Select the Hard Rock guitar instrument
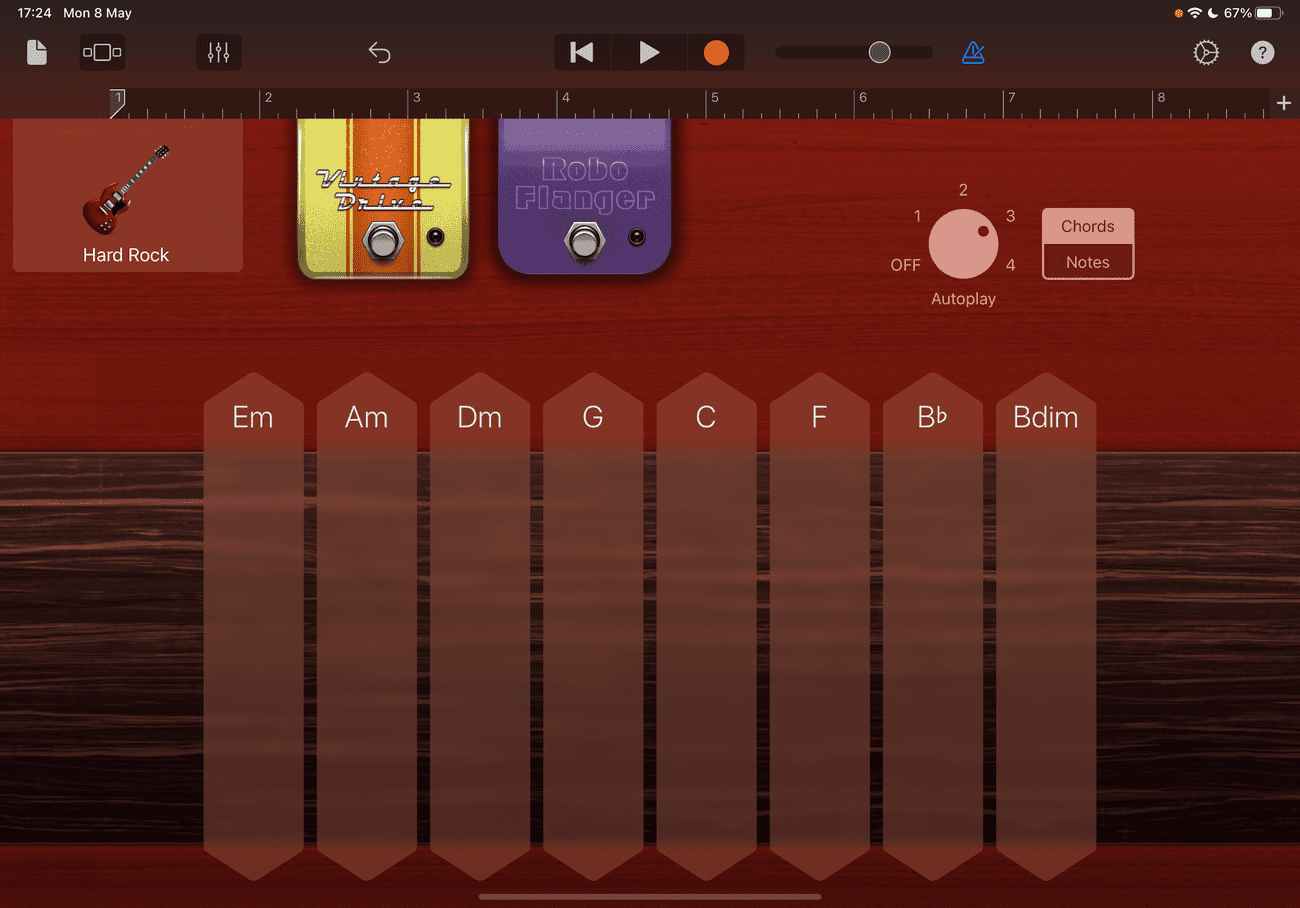The height and width of the screenshot is (908, 1300). point(127,195)
